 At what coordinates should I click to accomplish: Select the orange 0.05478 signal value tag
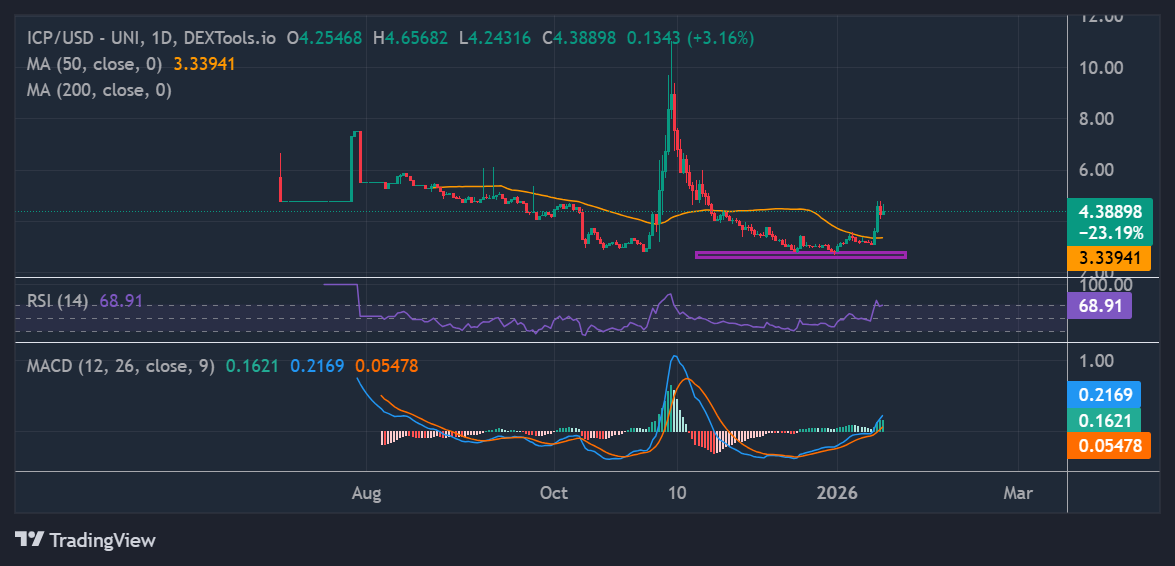pyautogui.click(x=1108, y=445)
